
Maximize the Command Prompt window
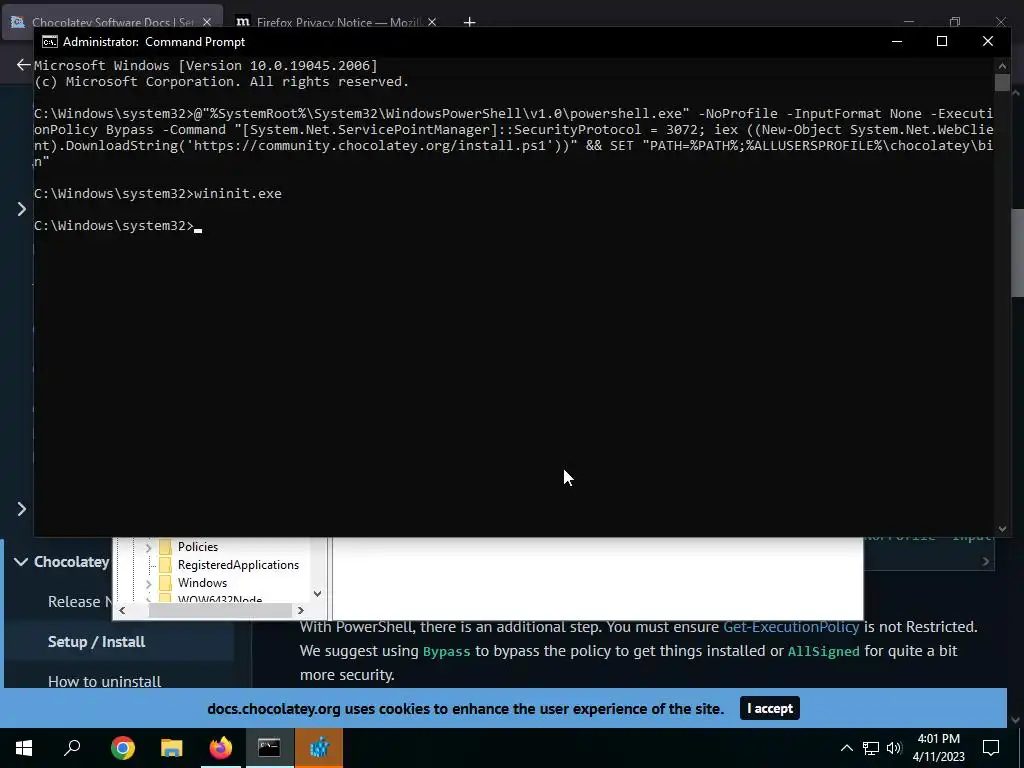[942, 41]
